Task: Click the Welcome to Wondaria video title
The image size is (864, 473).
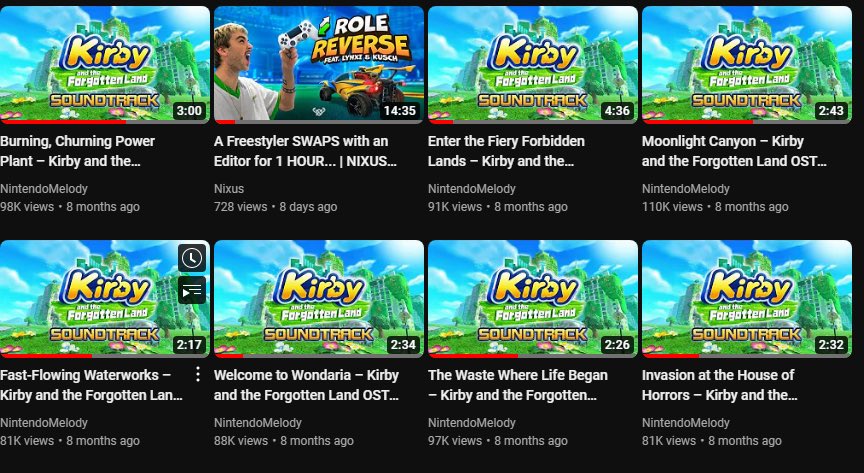Action: (x=306, y=385)
